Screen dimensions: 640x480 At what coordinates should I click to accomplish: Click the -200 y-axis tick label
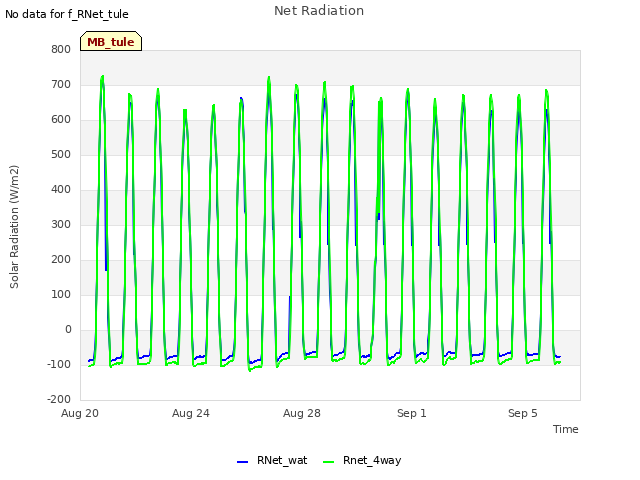[x=59, y=399]
